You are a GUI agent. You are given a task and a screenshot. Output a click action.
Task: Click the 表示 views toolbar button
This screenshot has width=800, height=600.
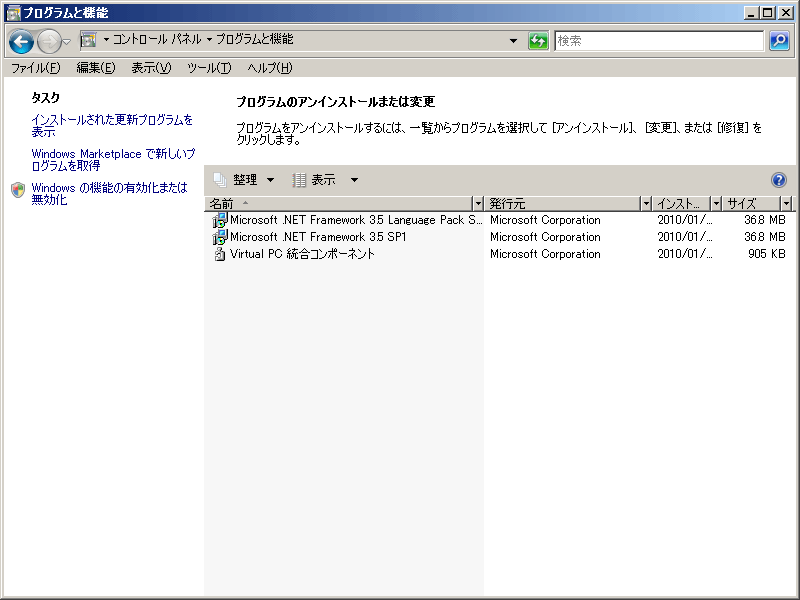point(314,180)
